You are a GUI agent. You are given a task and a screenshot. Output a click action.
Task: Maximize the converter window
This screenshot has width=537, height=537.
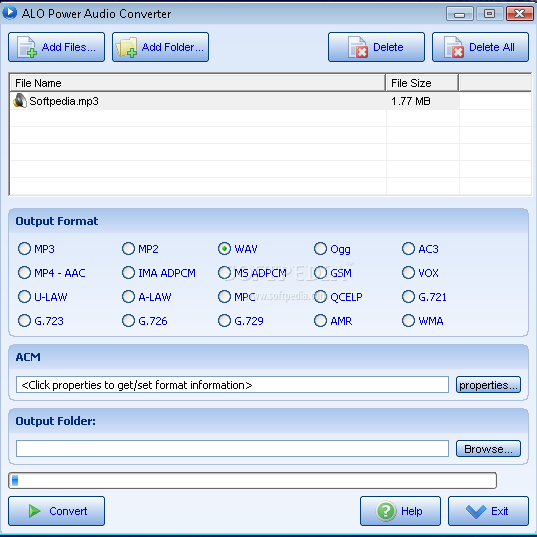pos(489,14)
